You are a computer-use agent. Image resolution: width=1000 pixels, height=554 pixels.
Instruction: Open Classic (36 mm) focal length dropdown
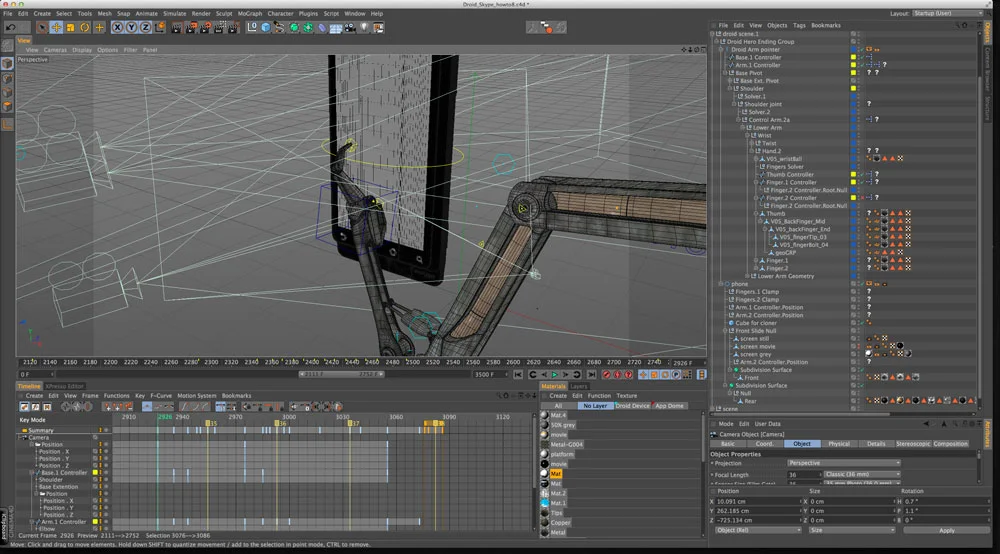tap(862, 475)
